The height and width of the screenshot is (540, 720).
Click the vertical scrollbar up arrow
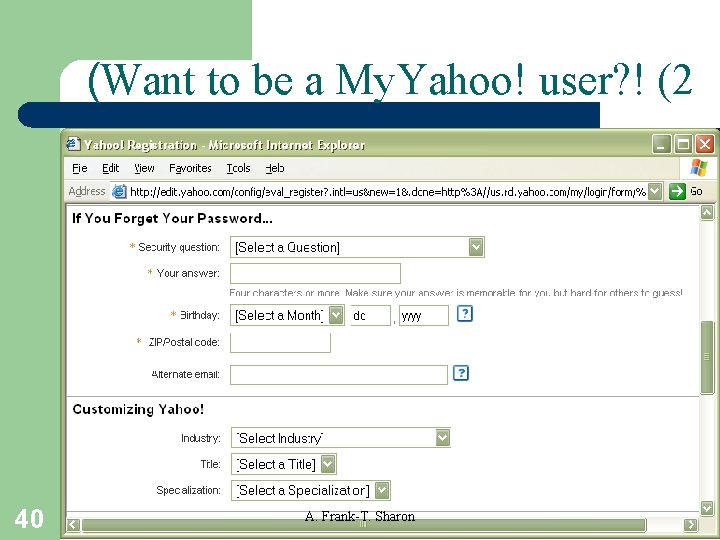tap(707, 213)
